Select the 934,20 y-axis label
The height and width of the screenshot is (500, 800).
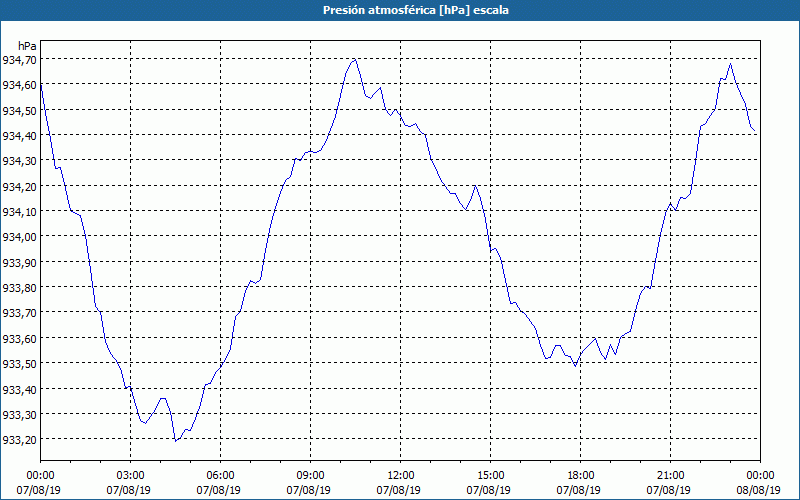(x=19, y=187)
